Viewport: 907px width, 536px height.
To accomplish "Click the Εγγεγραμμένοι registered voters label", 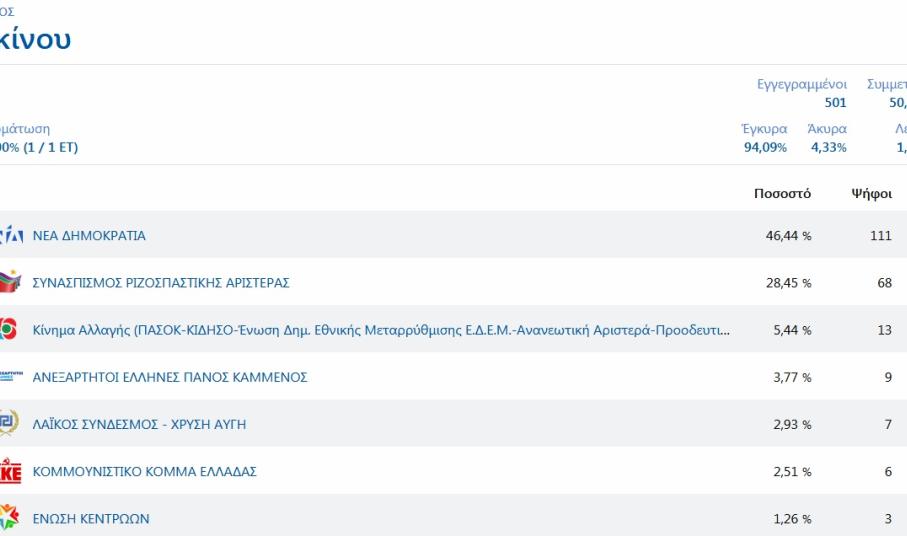I will [x=801, y=87].
